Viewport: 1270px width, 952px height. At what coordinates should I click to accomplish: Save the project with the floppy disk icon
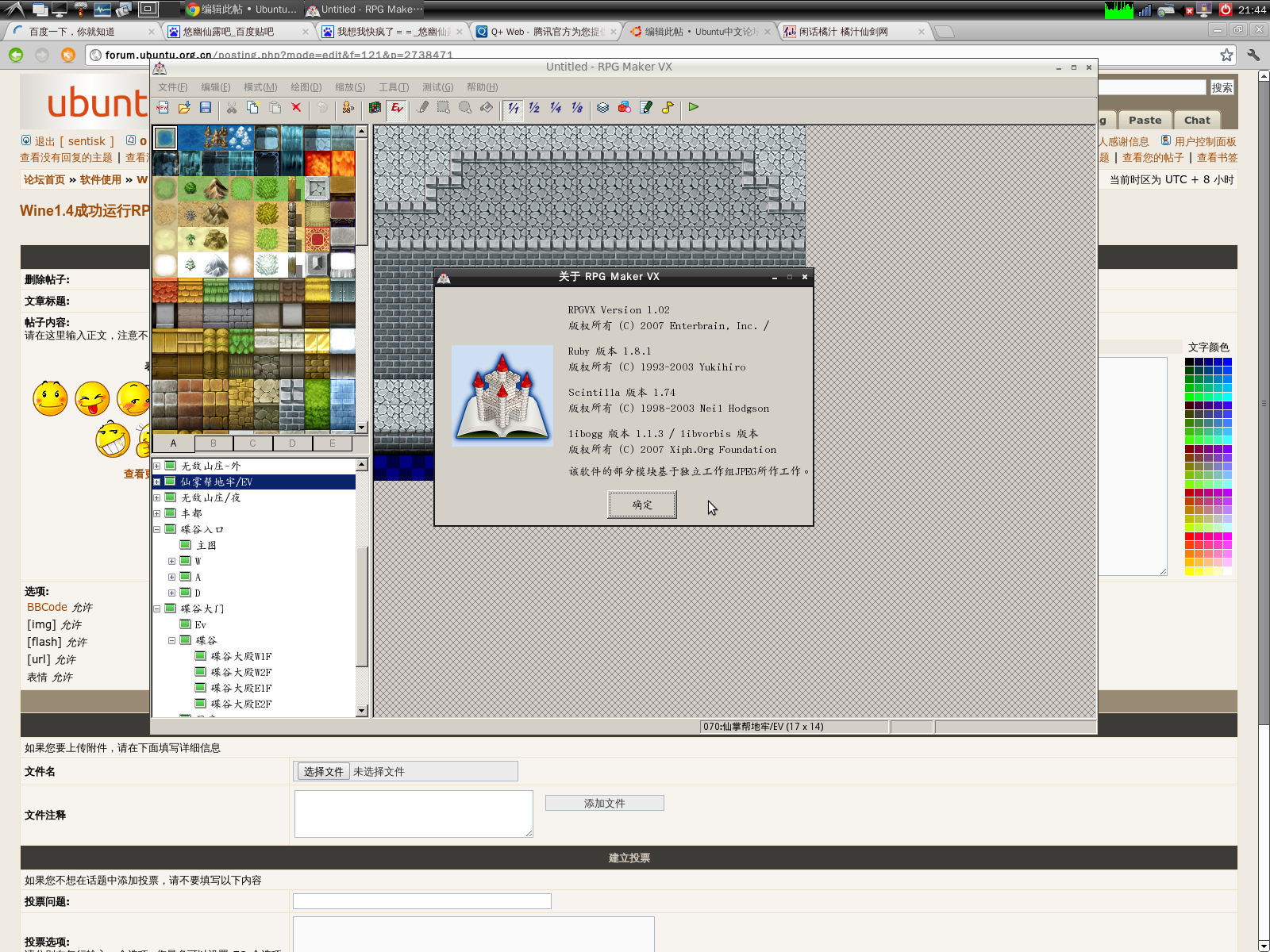click(x=206, y=108)
